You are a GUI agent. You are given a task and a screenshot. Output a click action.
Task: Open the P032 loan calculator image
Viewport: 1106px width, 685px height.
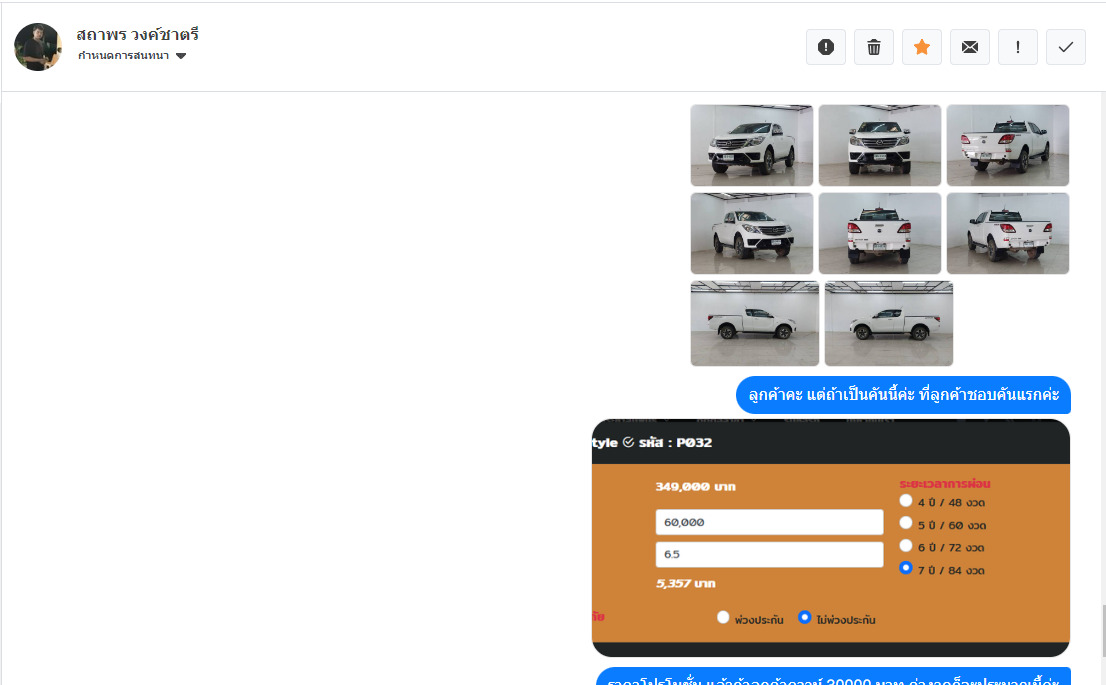click(831, 538)
